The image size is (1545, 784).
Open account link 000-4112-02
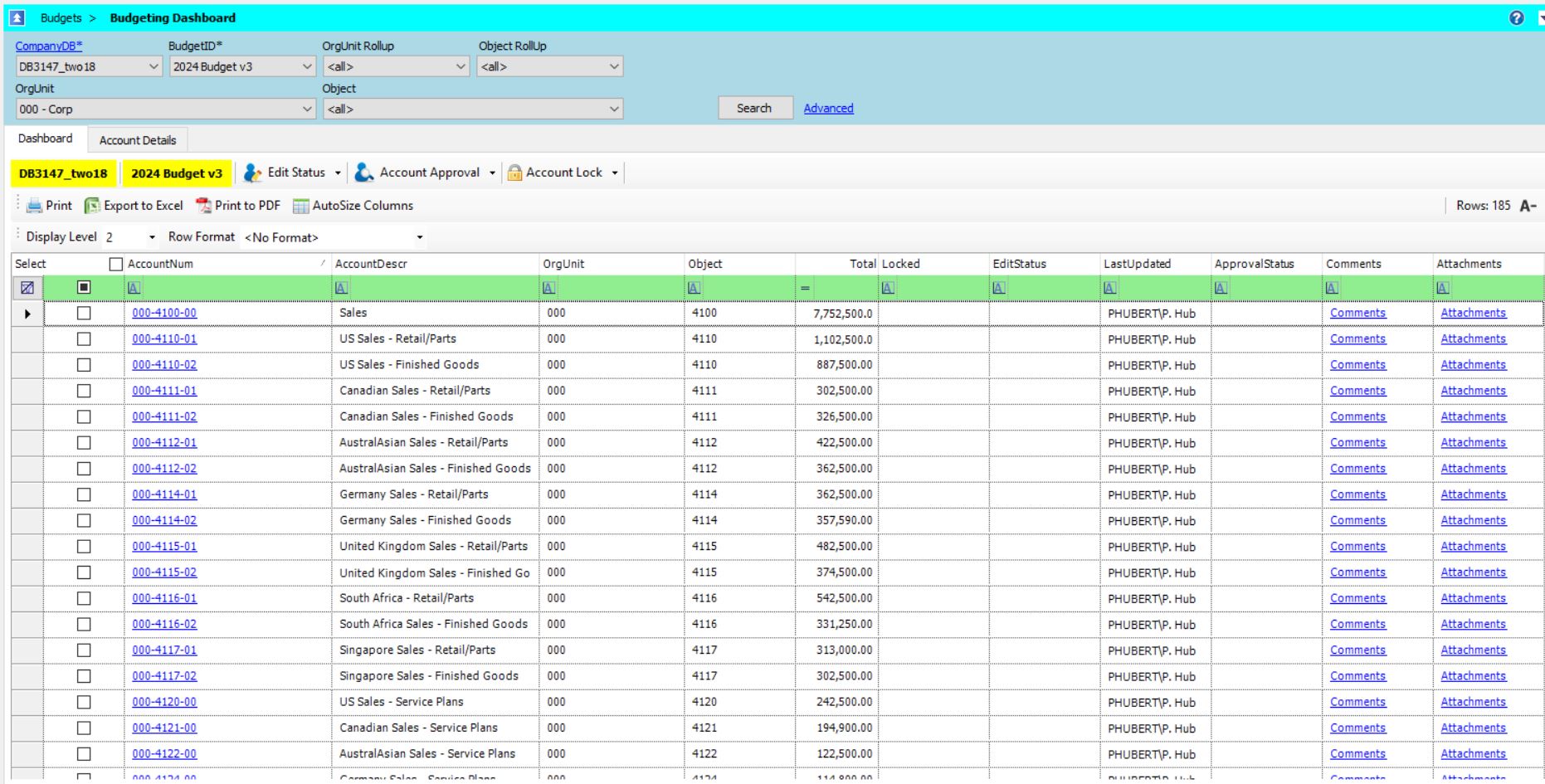click(164, 469)
